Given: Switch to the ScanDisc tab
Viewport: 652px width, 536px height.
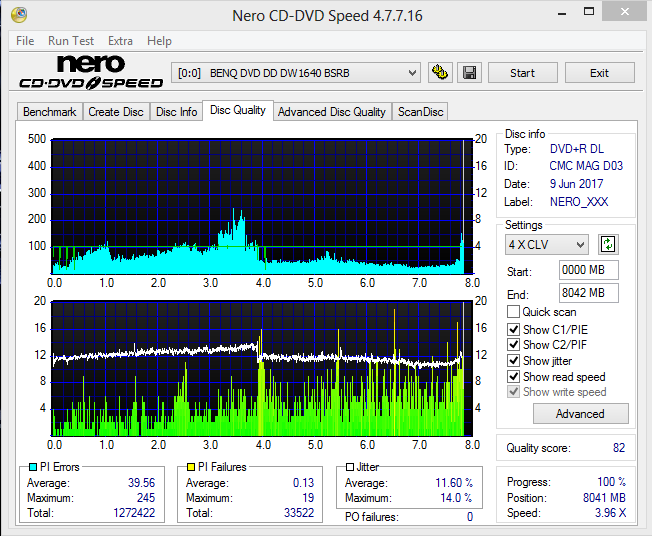Looking at the screenshot, I should (420, 112).
